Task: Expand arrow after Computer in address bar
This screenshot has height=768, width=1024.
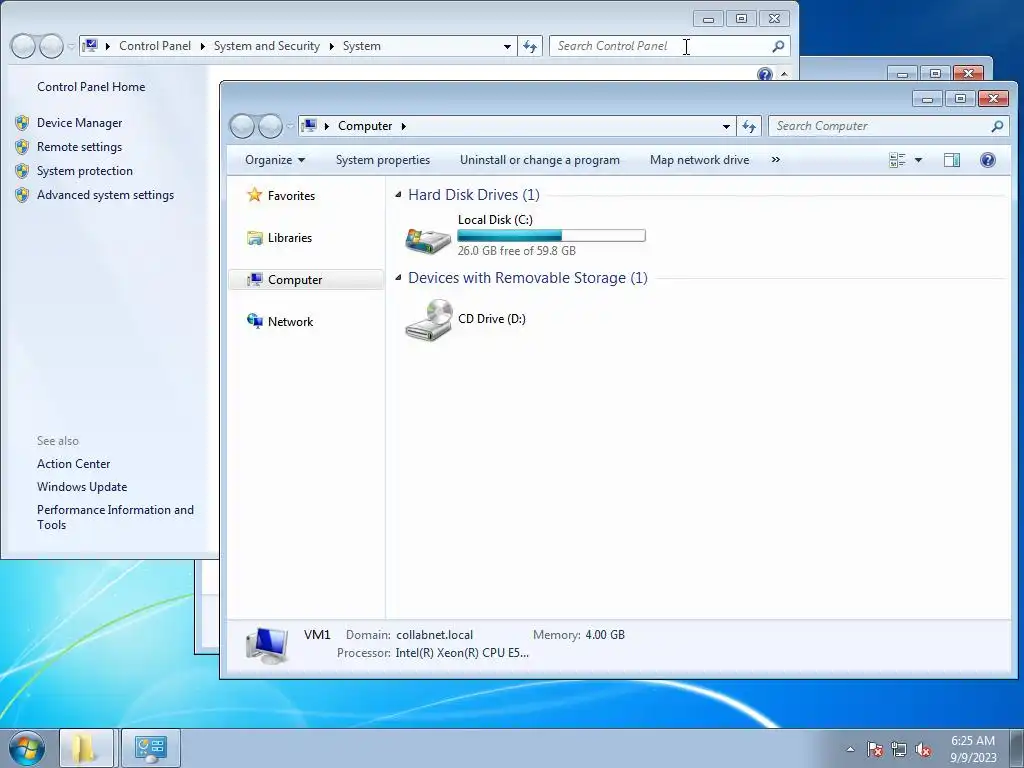Action: [404, 126]
